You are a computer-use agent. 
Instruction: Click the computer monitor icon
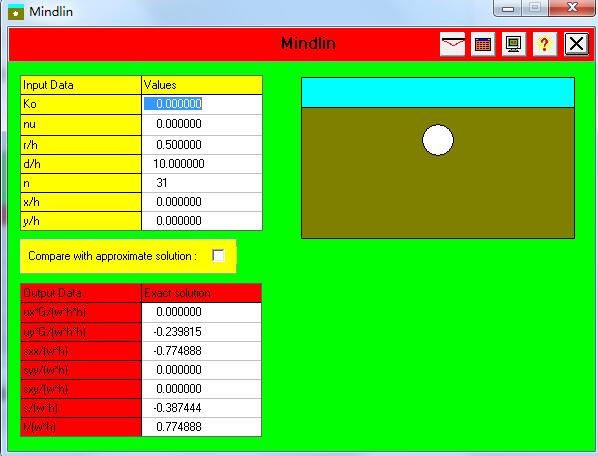[514, 44]
